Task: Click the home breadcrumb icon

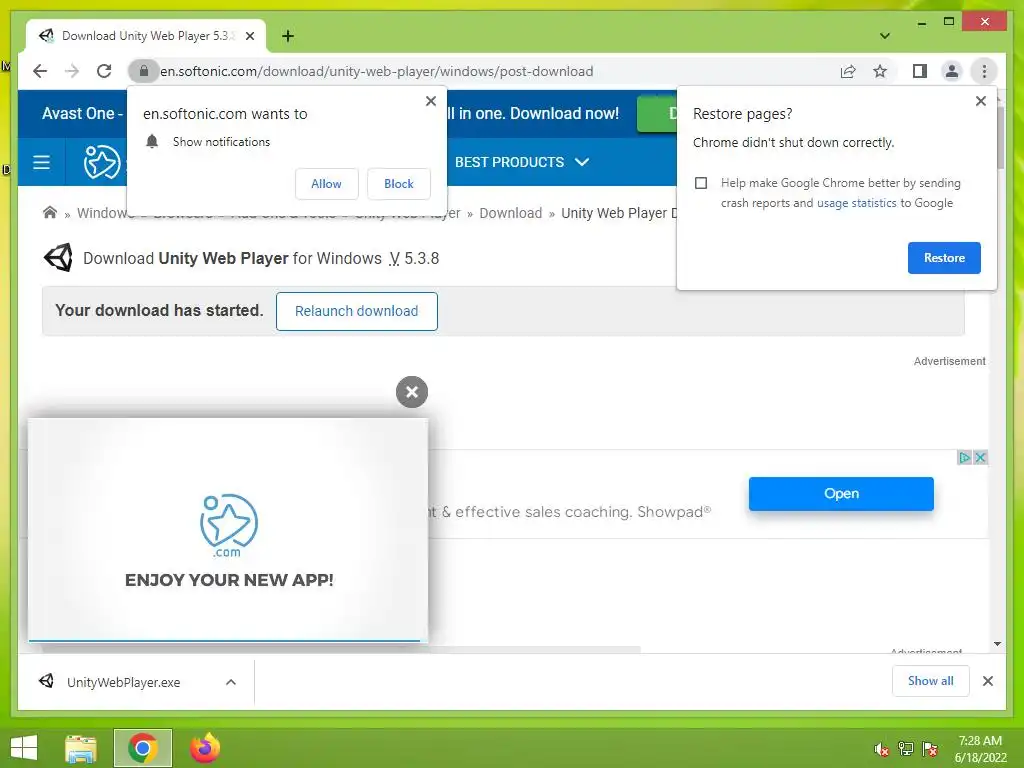Action: (50, 213)
